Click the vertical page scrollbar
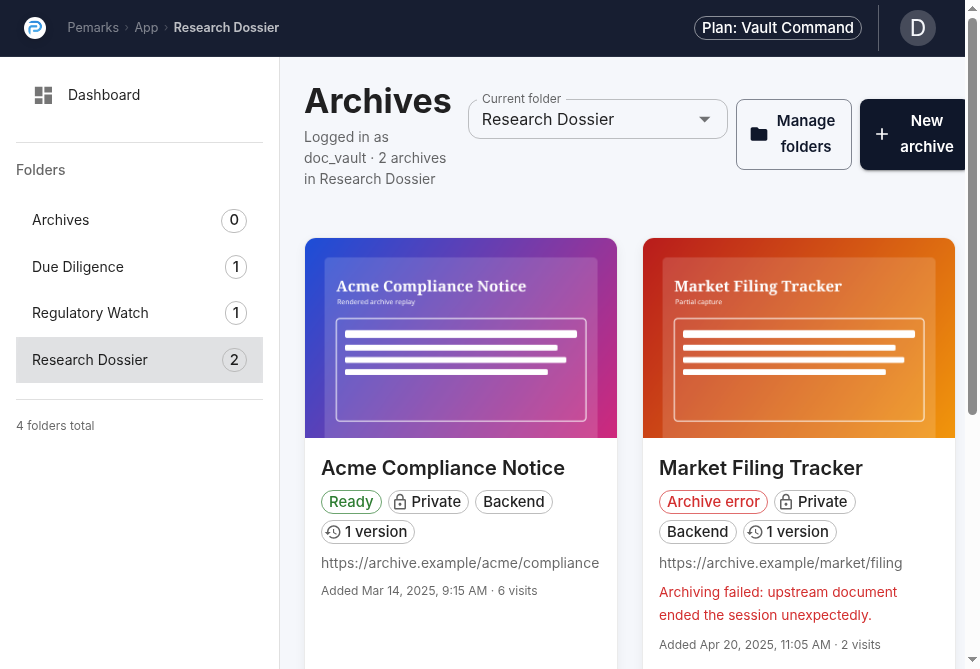Screen dimensions: 980x669 click(x=972, y=216)
